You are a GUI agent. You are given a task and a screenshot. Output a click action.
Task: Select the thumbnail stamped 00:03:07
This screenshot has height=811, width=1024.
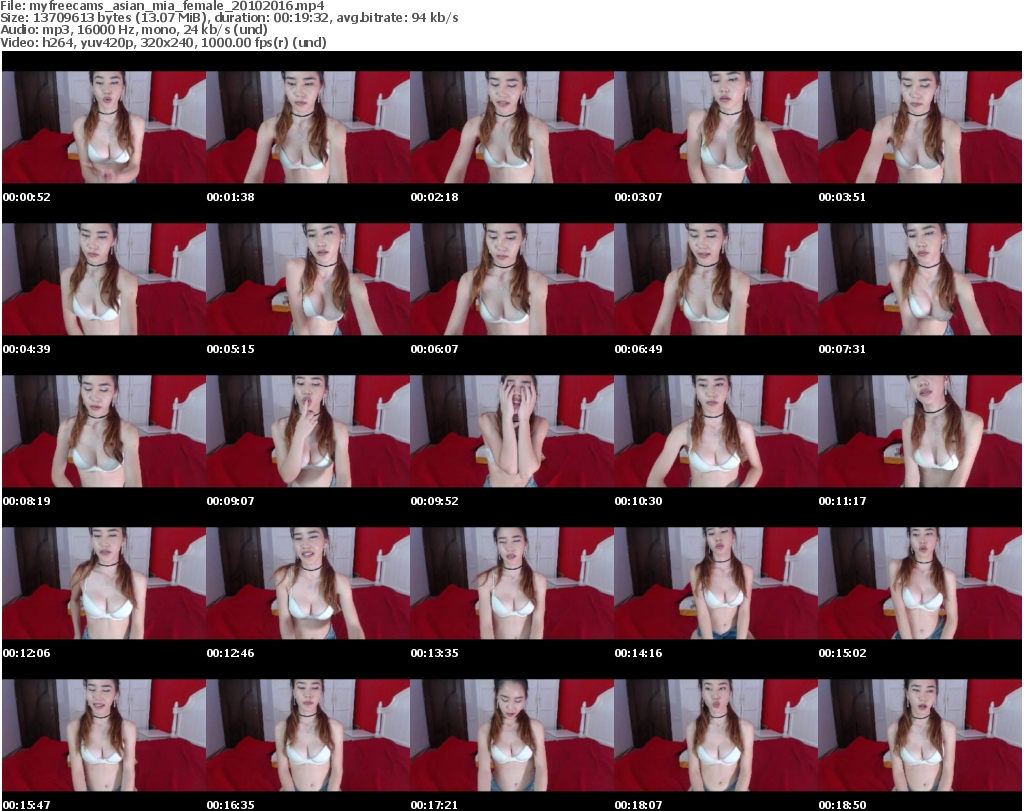click(716, 127)
